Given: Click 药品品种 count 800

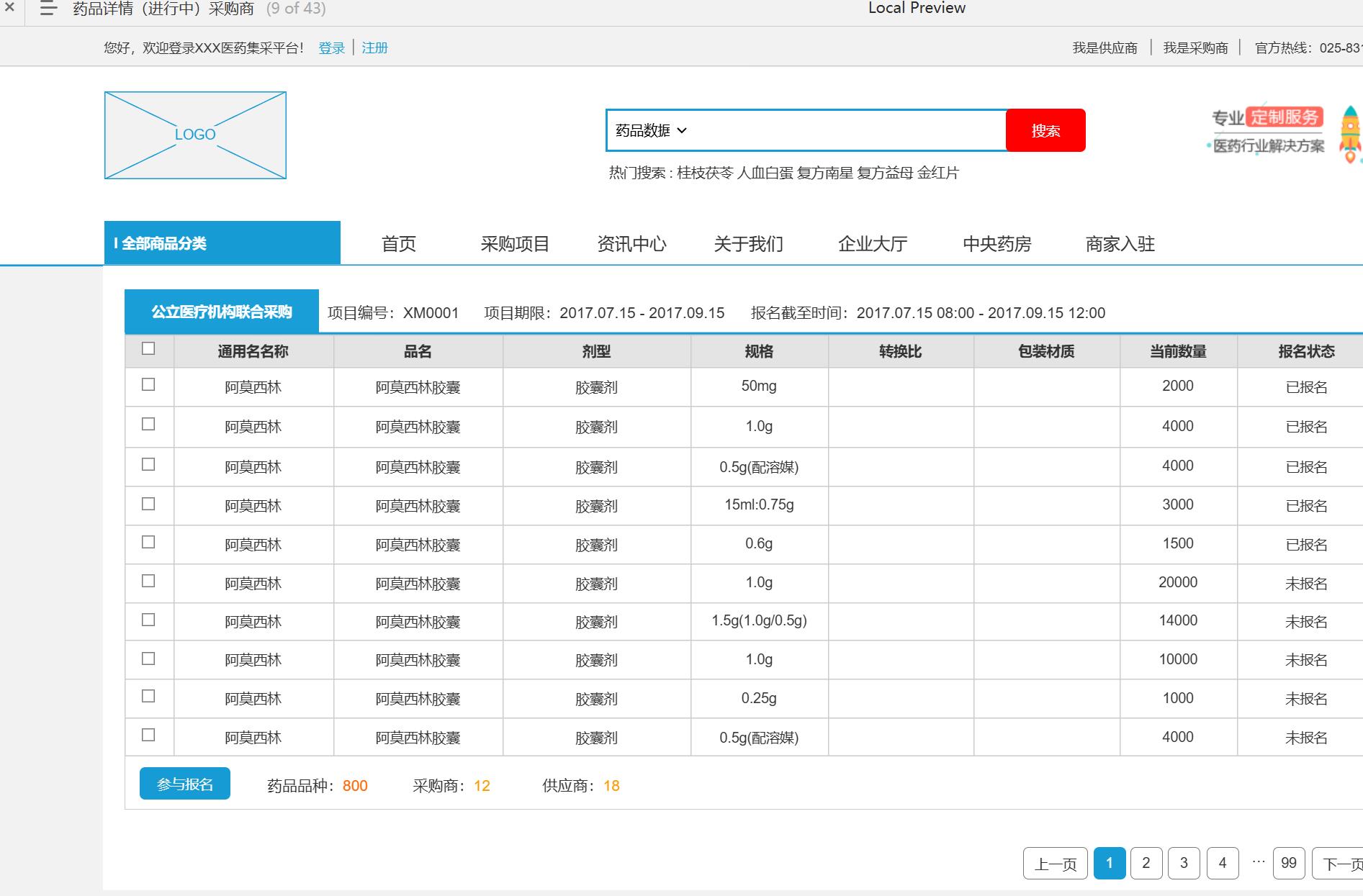Looking at the screenshot, I should click(x=355, y=786).
